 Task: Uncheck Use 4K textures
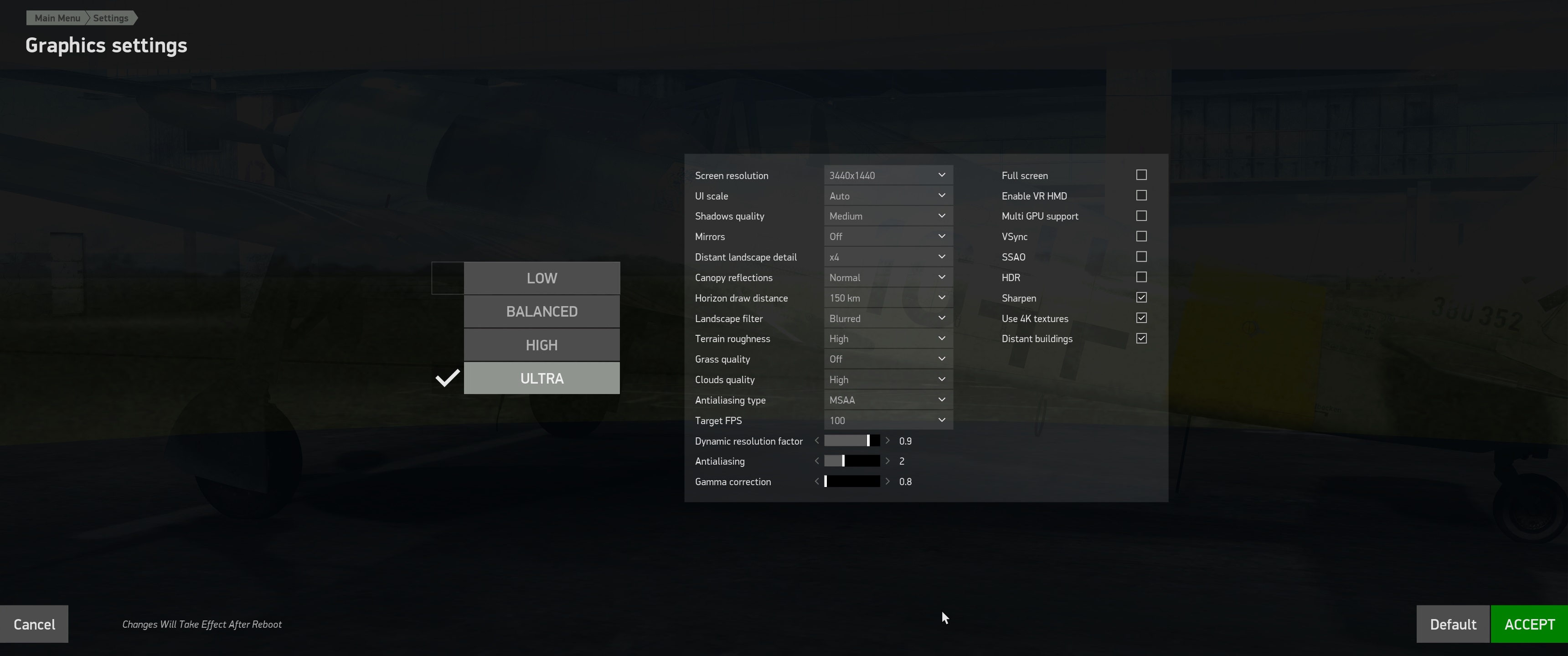point(1141,318)
